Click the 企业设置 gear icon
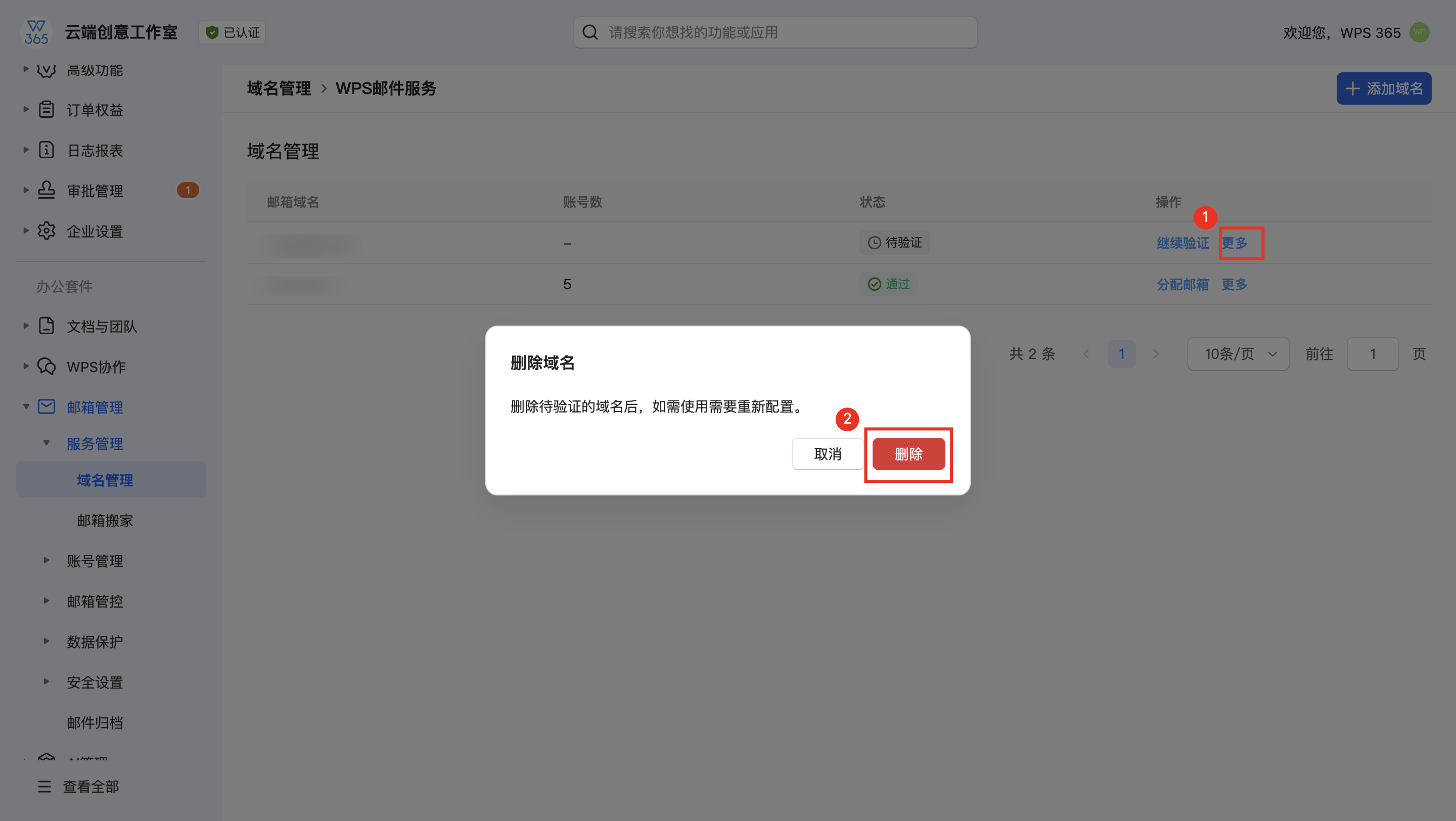Screen dimensions: 1456x821 pyautogui.click(x=47, y=231)
